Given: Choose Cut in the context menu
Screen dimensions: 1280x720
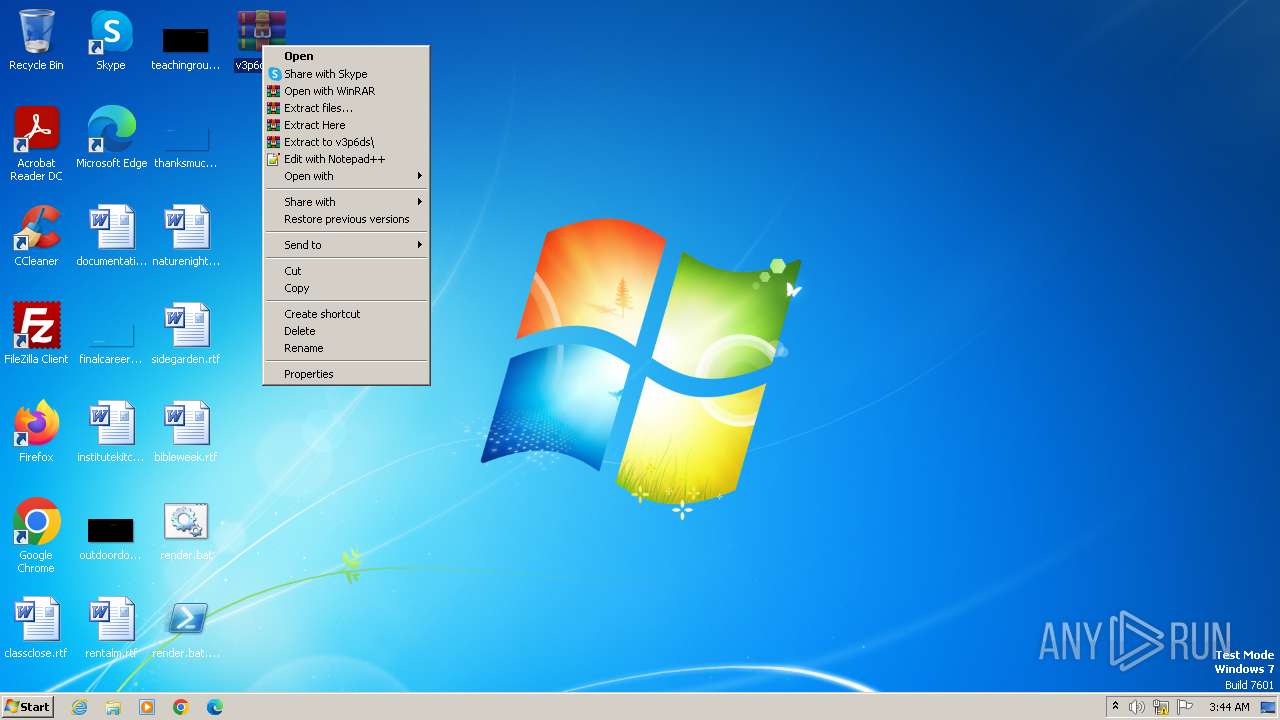Looking at the screenshot, I should tap(346, 271).
